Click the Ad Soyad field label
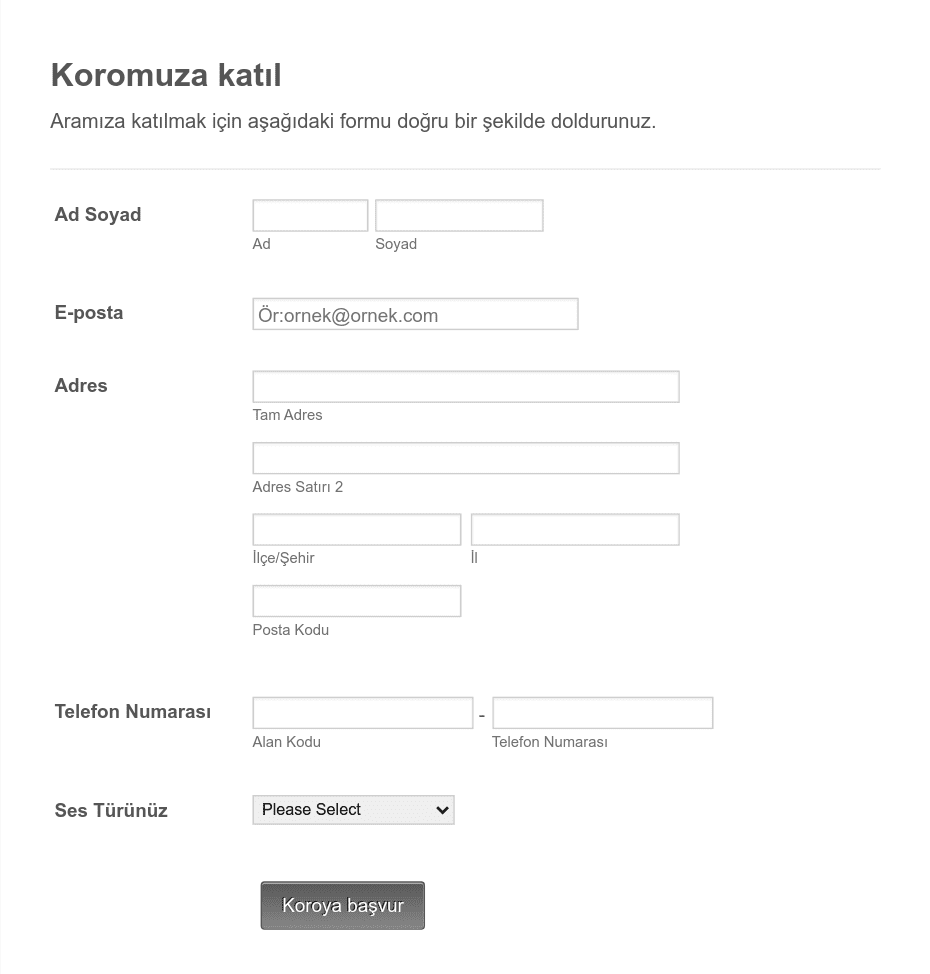The height and width of the screenshot is (974, 930). [98, 214]
